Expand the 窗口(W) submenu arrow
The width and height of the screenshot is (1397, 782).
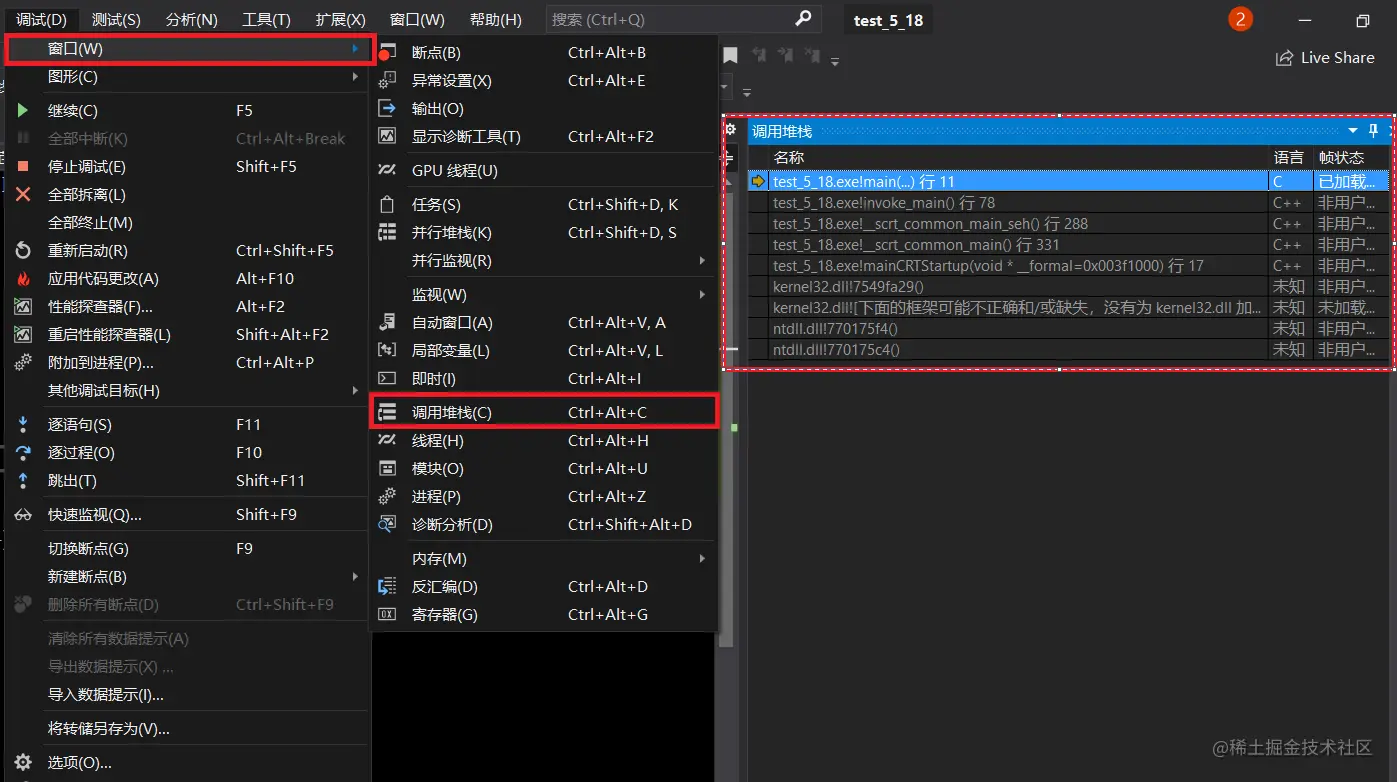click(x=355, y=48)
